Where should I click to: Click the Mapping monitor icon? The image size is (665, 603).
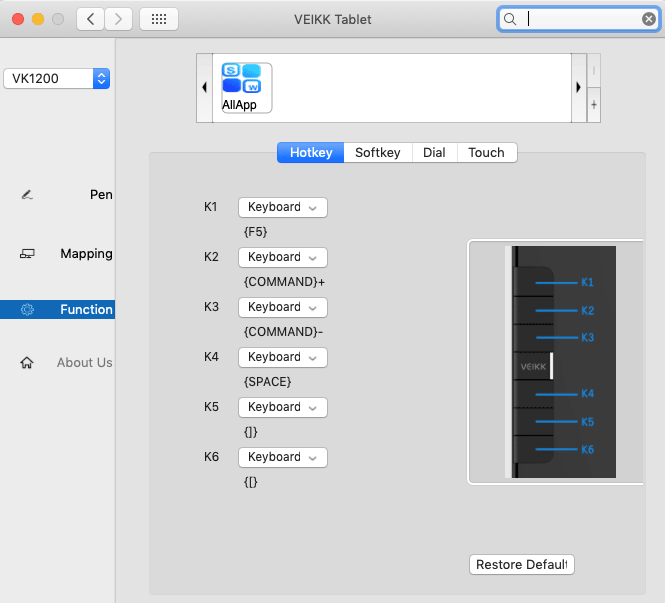pos(27,254)
